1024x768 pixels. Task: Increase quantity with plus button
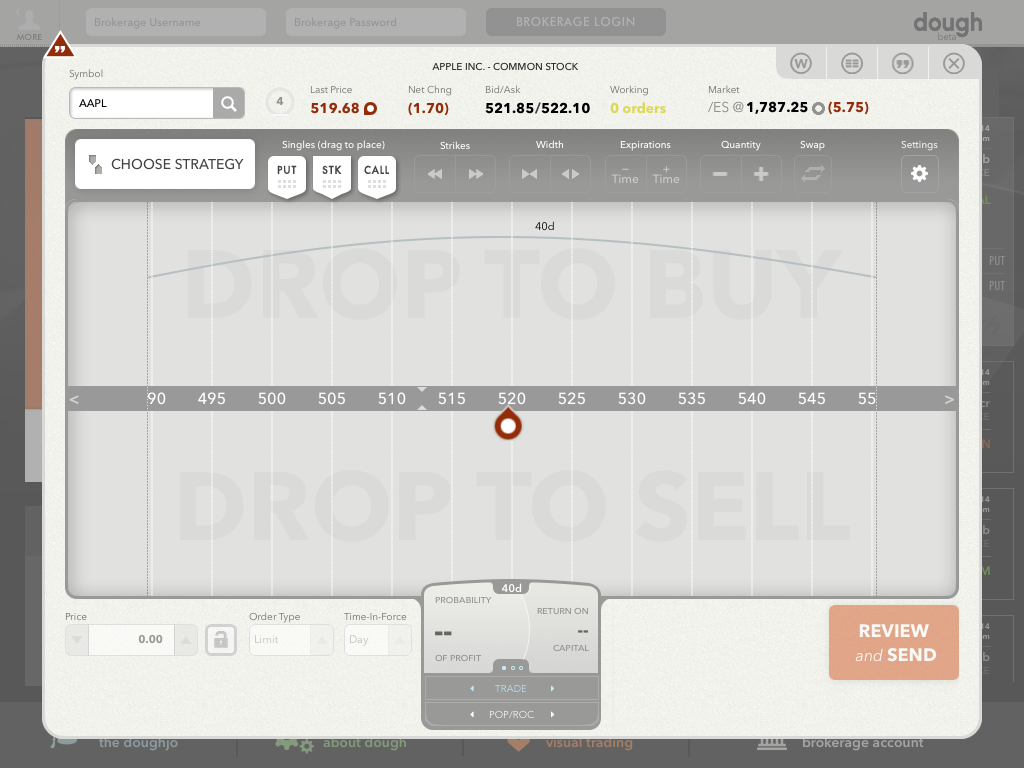[761, 174]
